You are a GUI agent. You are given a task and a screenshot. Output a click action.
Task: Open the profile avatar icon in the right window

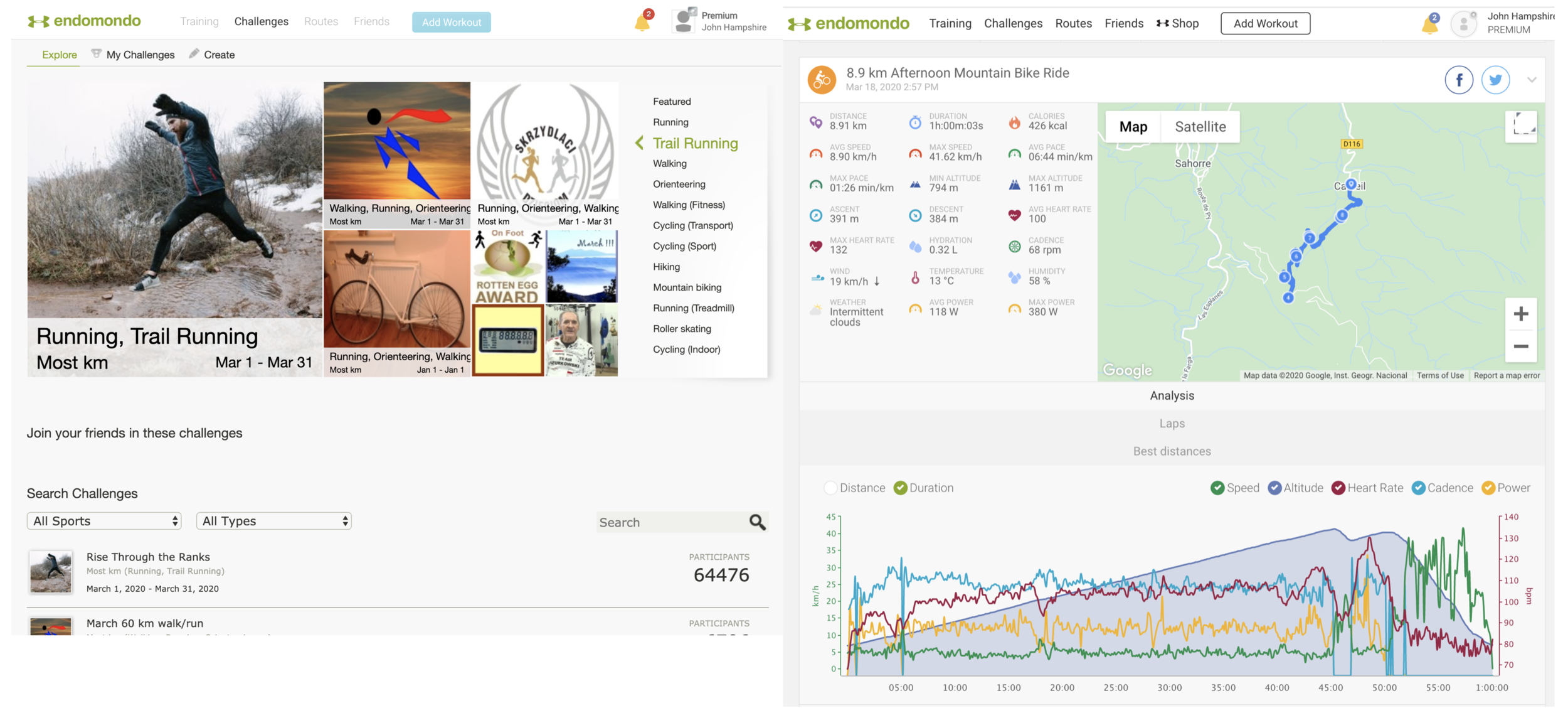pos(1464,24)
